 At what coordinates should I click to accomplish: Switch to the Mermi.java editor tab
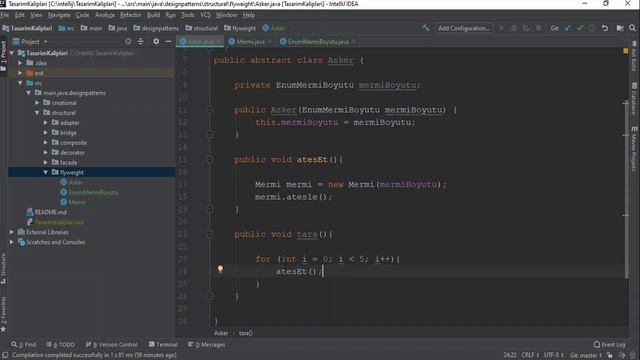[x=249, y=42]
